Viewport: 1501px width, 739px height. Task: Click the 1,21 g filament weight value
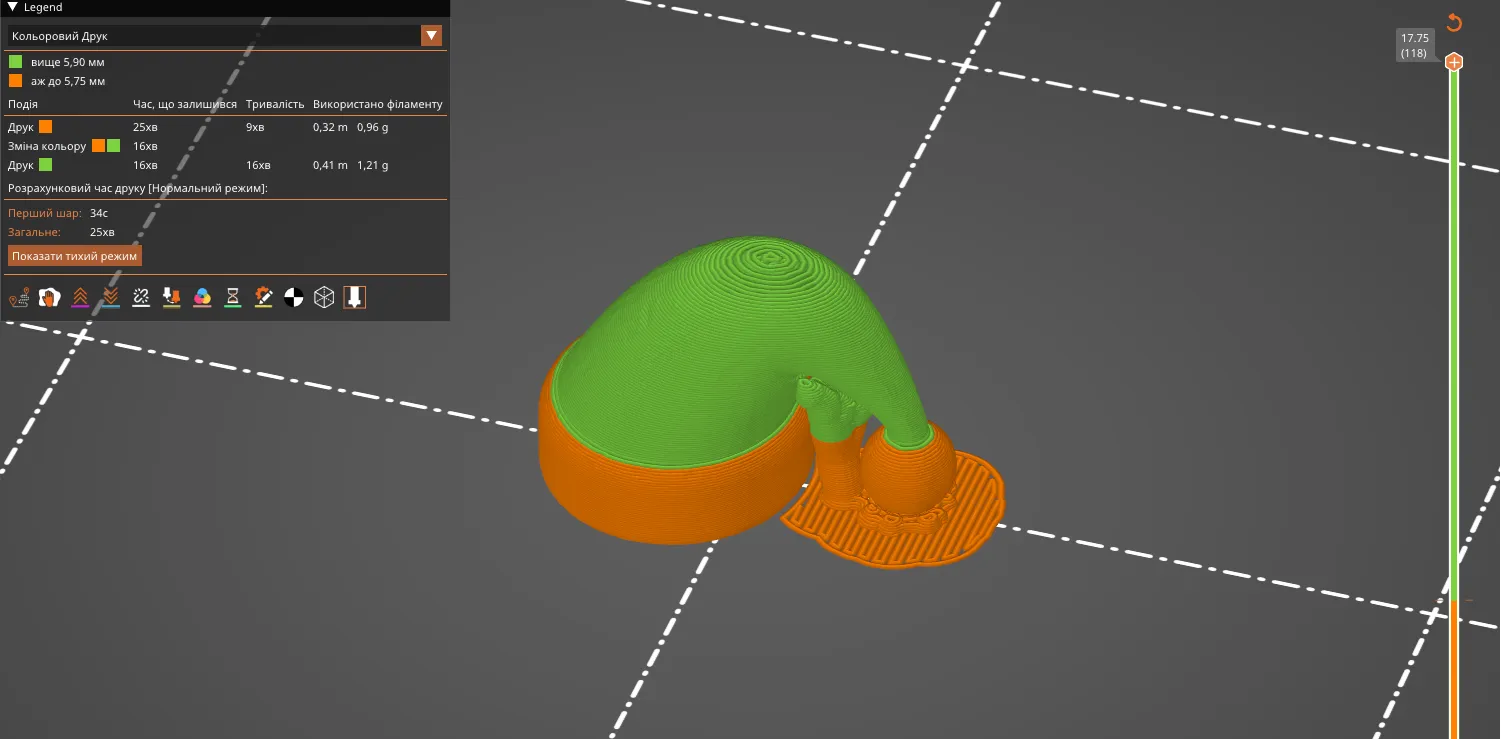(x=373, y=165)
